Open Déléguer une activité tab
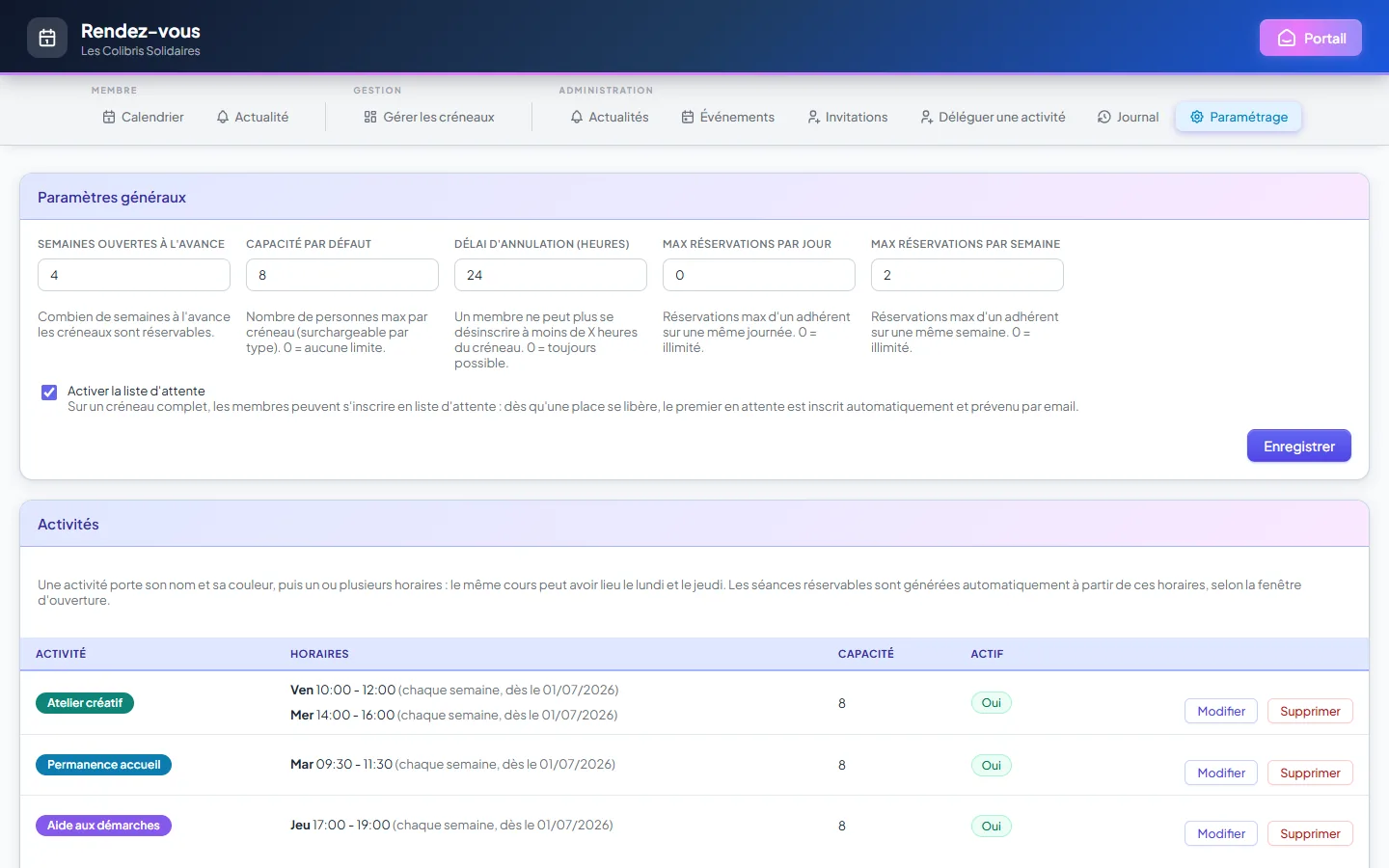 tap(994, 117)
